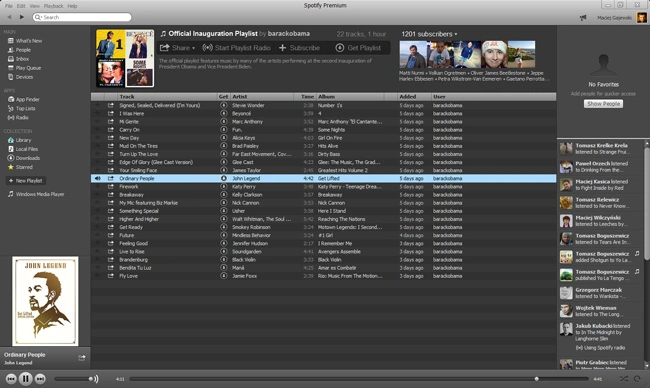Skip to previous track
Image resolution: width=650 pixels, height=388 pixels.
(x=11, y=378)
